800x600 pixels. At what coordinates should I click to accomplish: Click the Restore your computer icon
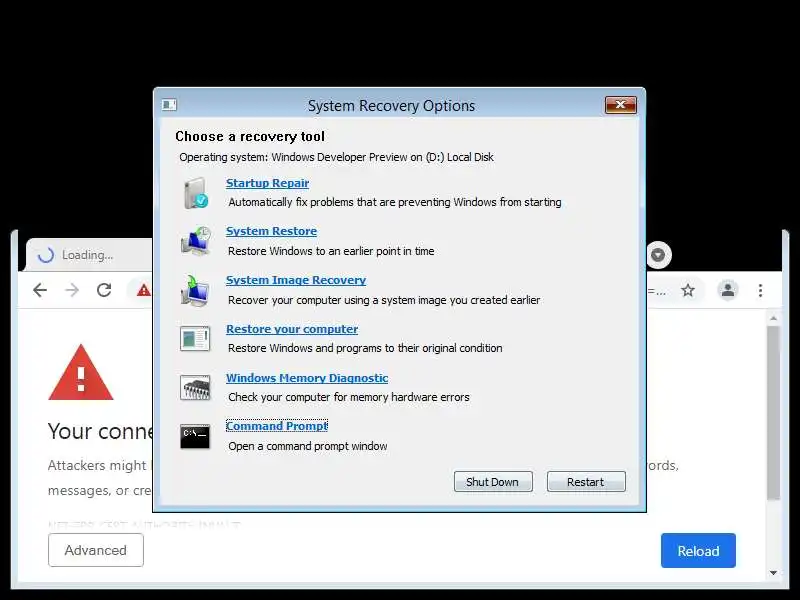coord(195,339)
